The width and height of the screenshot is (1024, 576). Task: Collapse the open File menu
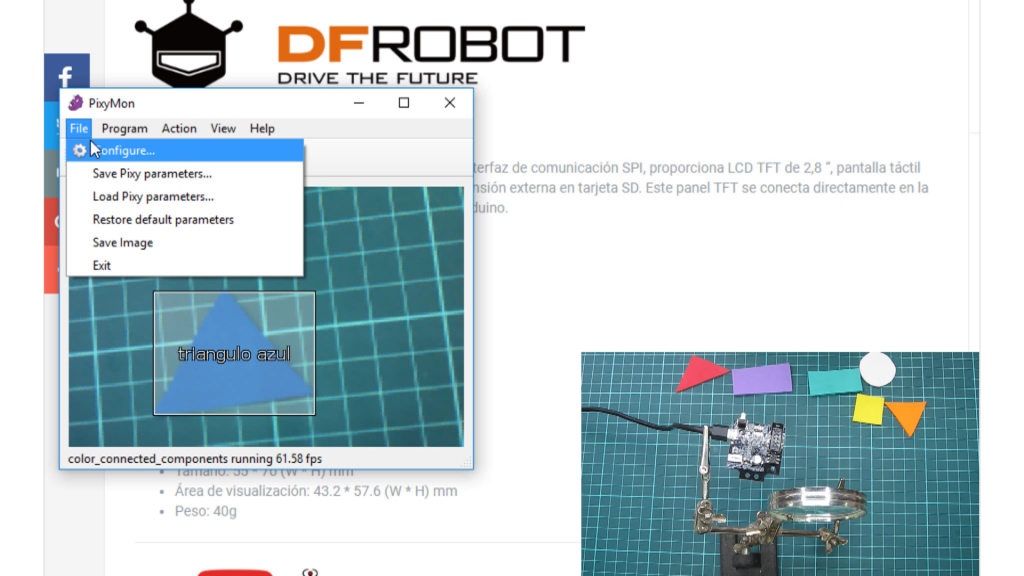coord(79,128)
